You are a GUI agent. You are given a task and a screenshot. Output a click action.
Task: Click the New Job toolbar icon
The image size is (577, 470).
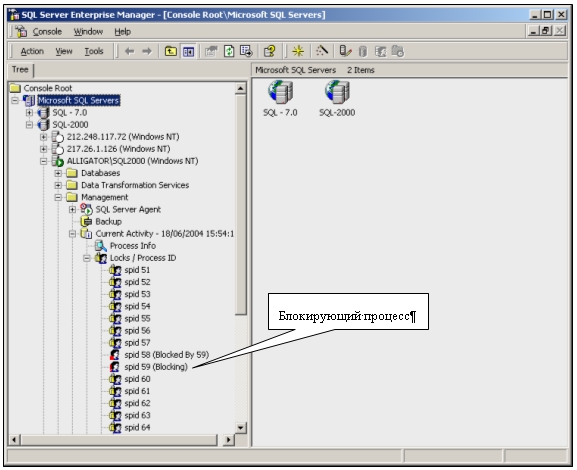click(398, 51)
